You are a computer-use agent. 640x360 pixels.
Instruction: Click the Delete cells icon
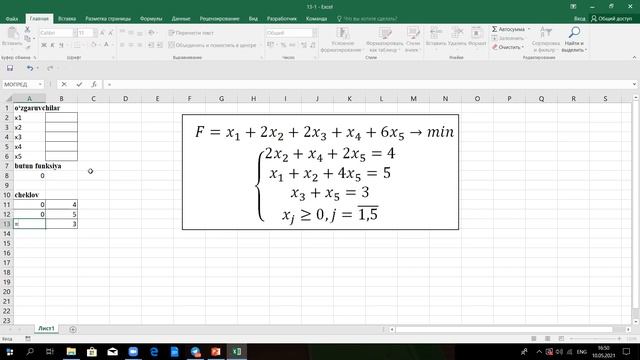(x=457, y=33)
